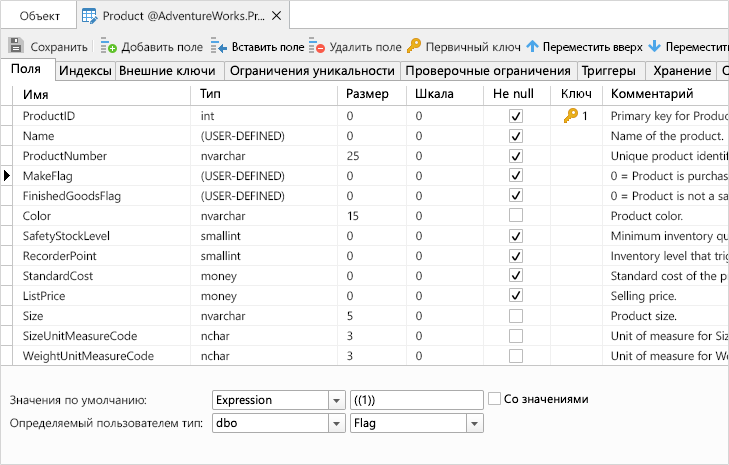Click the Delete field icon

tap(317, 46)
